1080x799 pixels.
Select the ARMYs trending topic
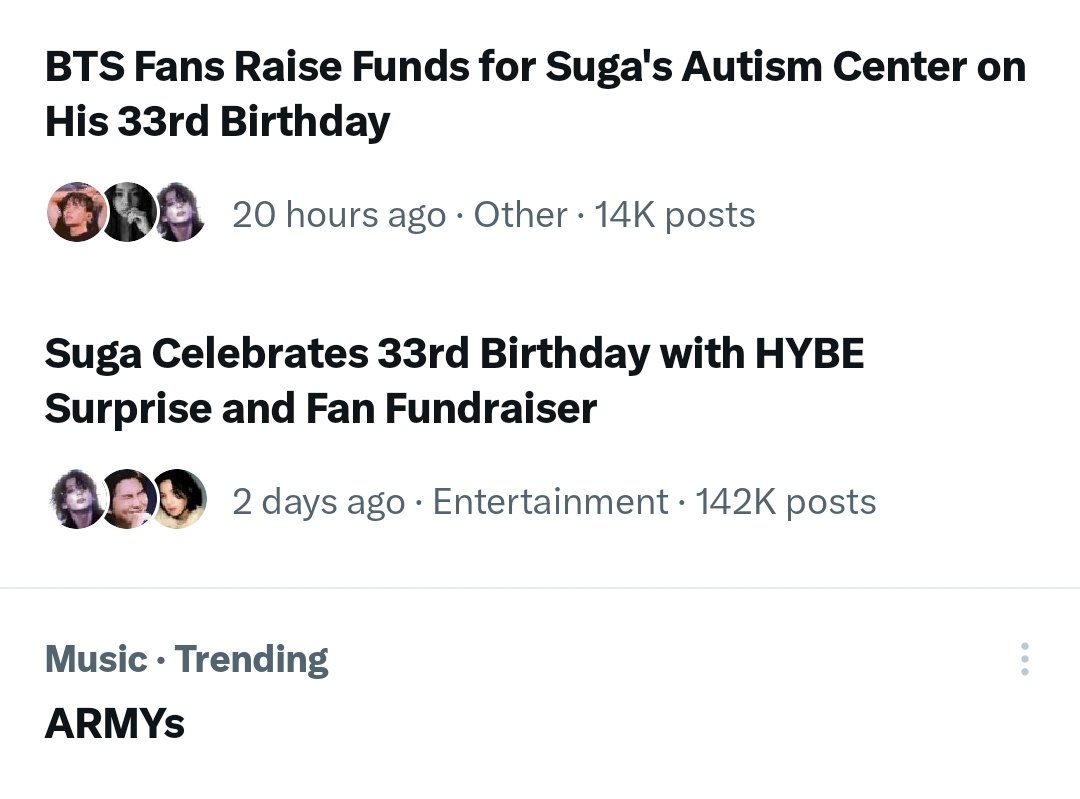pyautogui.click(x=114, y=723)
